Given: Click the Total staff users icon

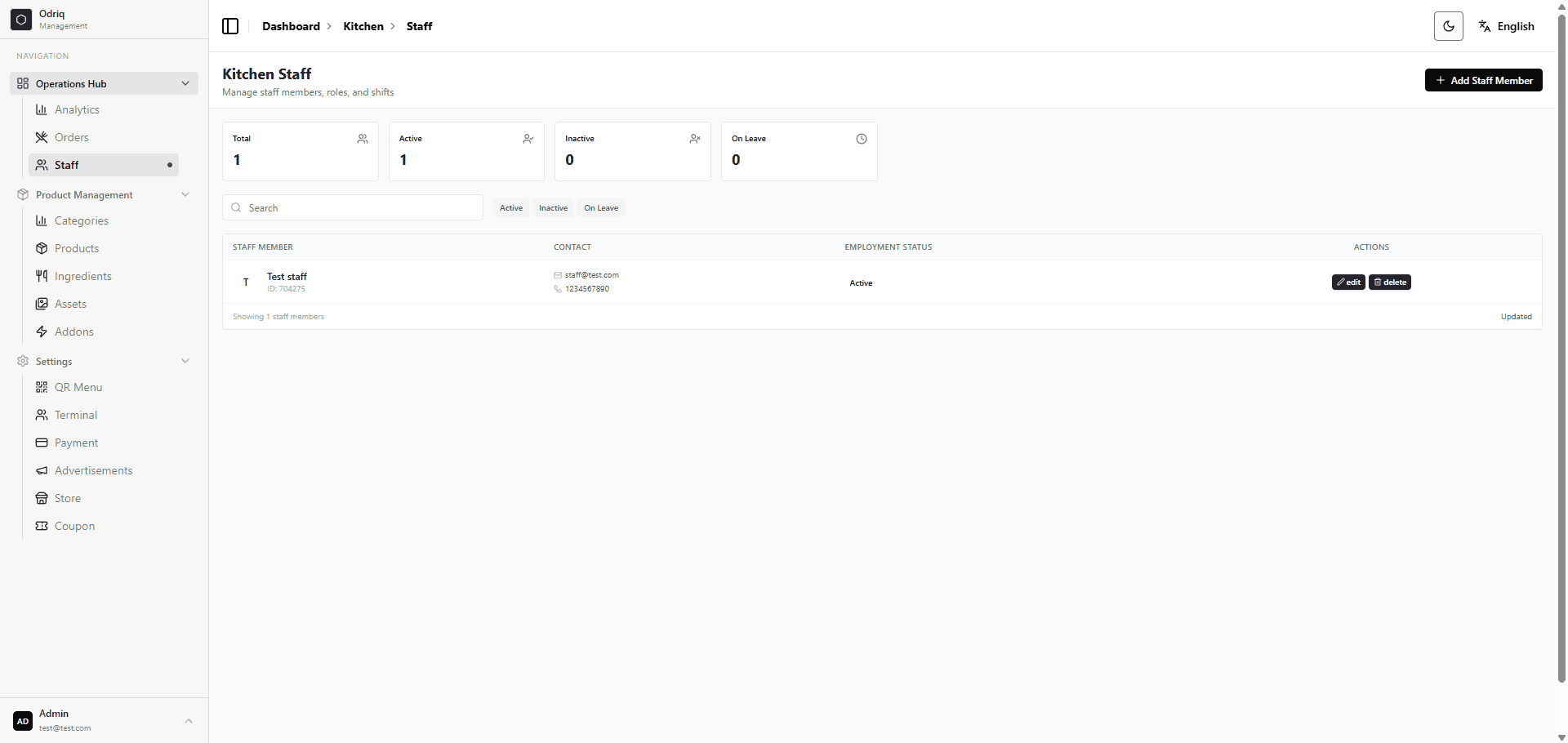Looking at the screenshot, I should click(x=363, y=139).
